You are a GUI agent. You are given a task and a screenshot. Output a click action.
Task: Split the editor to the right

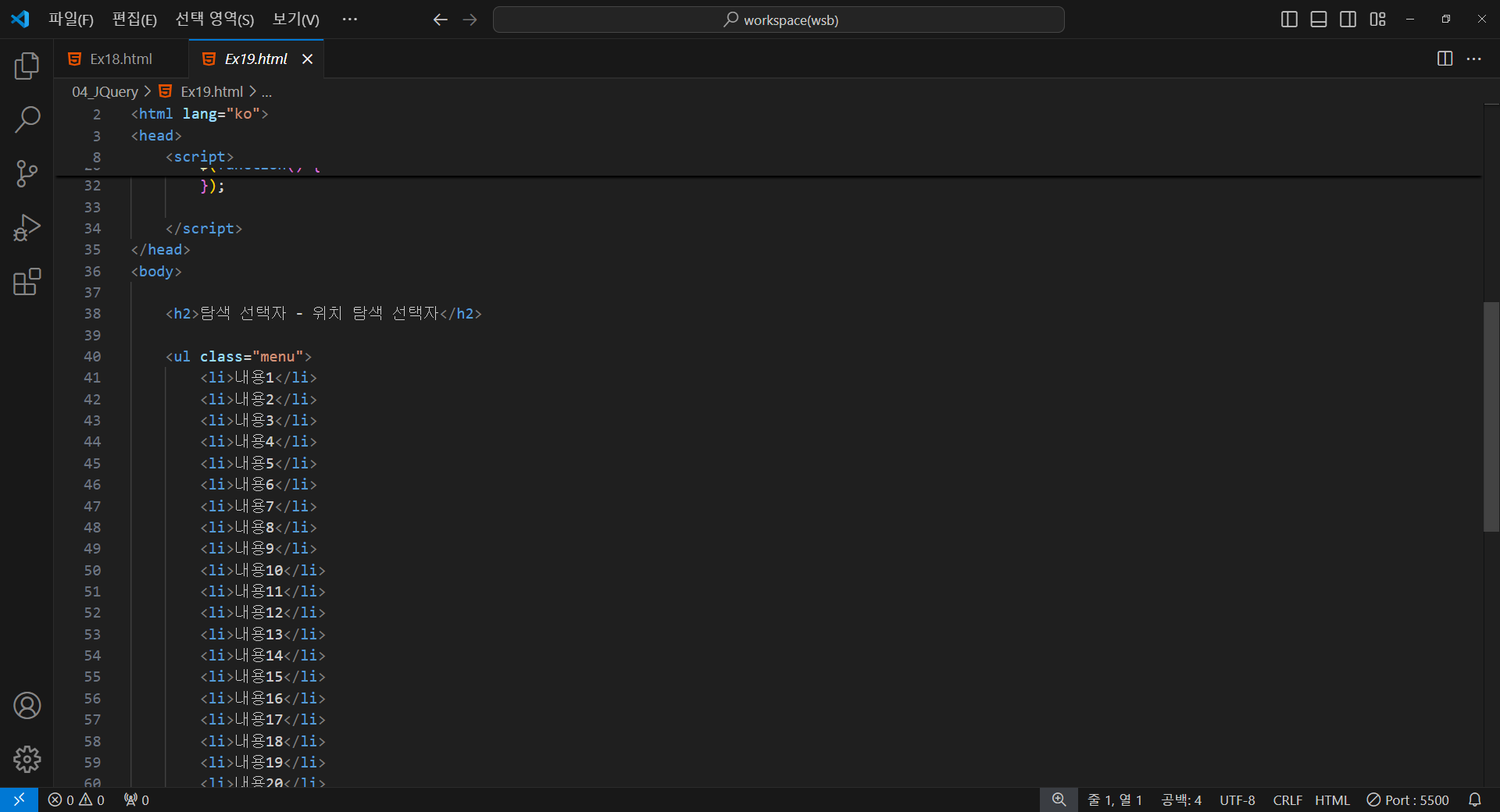1445,59
